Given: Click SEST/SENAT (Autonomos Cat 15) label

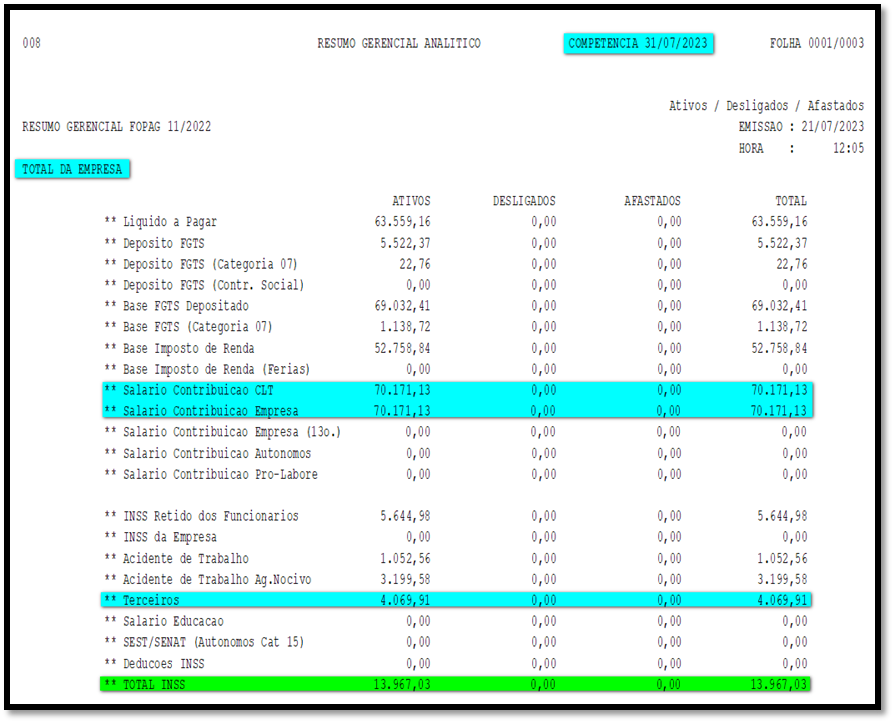Looking at the screenshot, I should (214, 643).
